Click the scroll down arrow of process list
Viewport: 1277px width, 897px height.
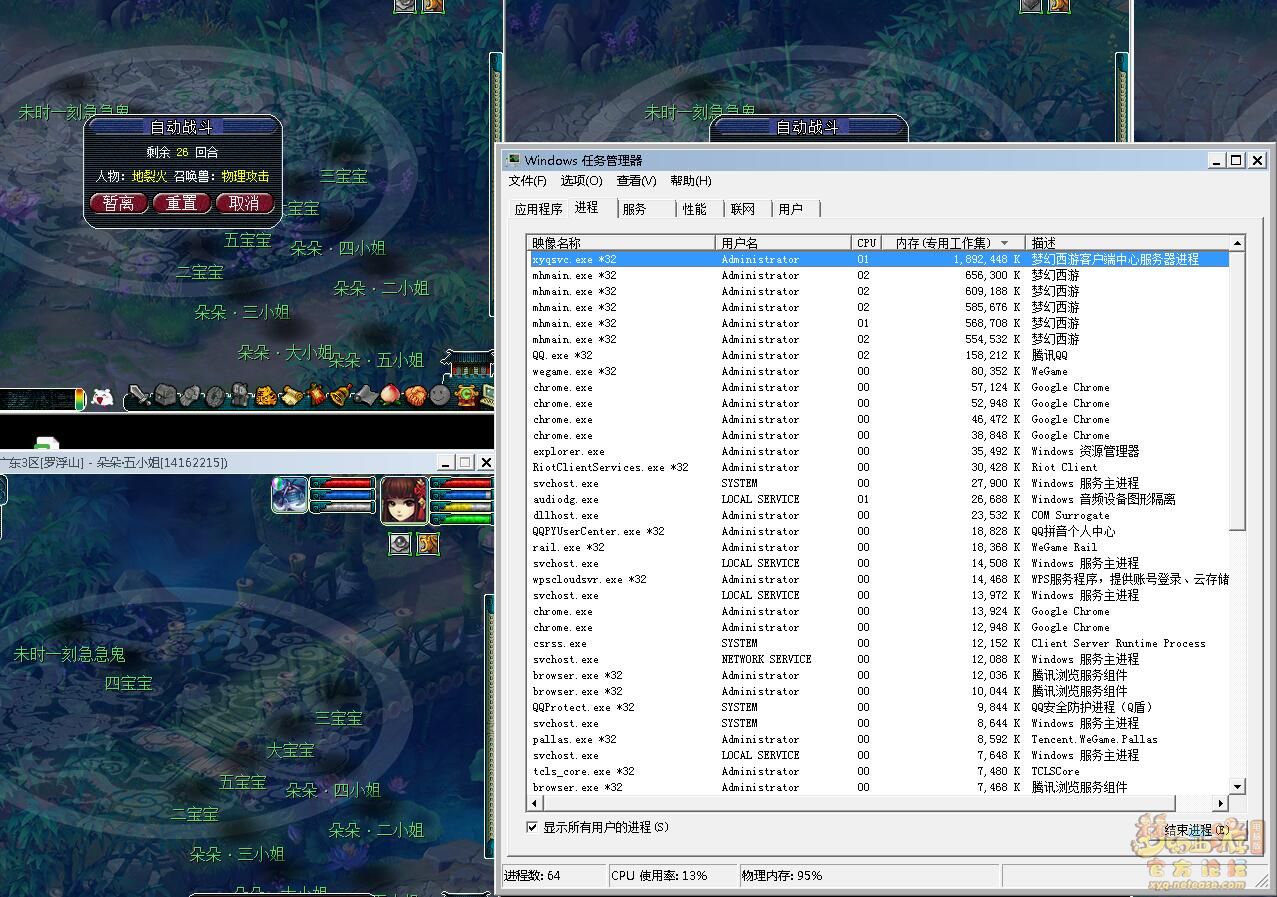1237,787
